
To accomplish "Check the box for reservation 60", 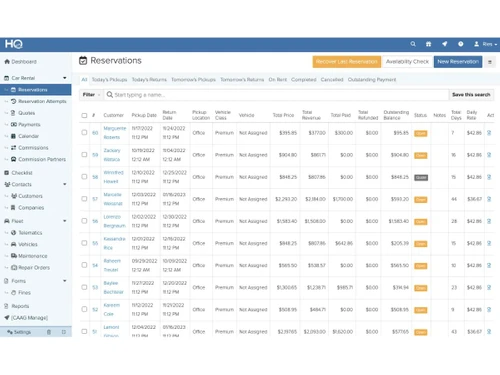I will tap(84, 133).
